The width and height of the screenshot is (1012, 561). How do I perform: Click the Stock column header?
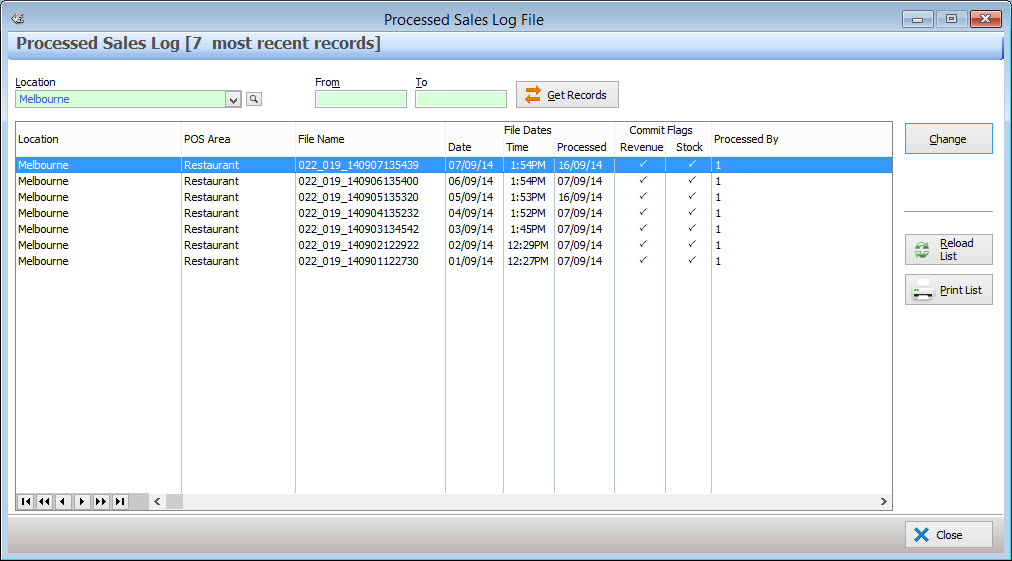pyautogui.click(x=689, y=147)
